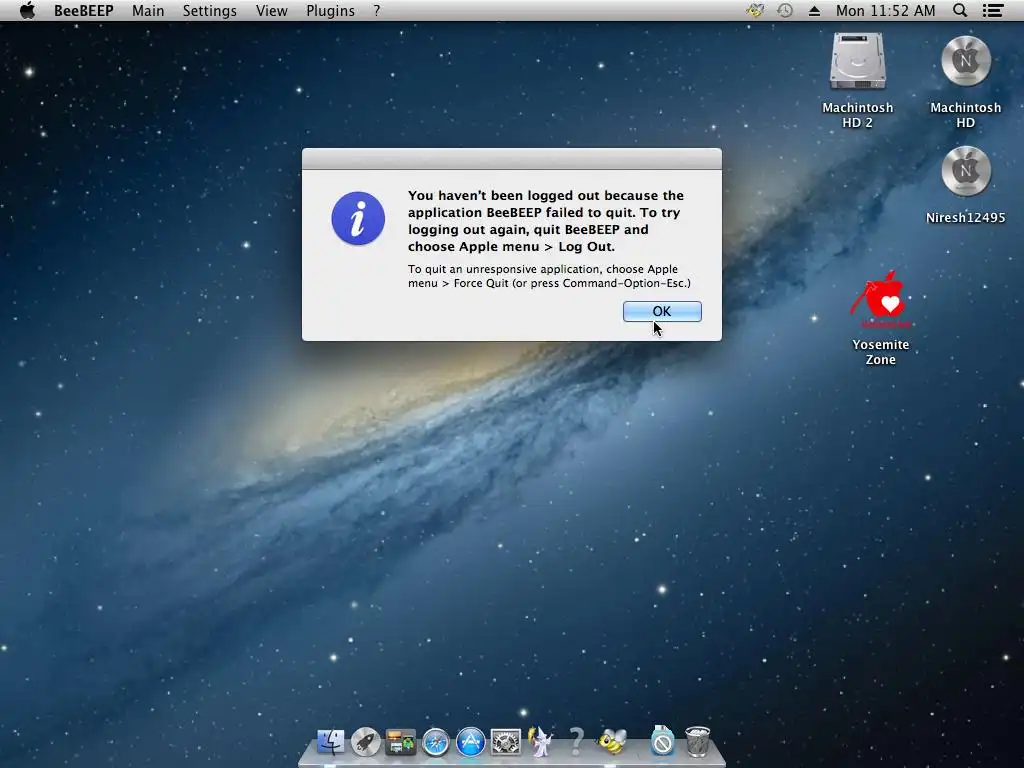Viewport: 1024px width, 768px height.
Task: Click the BeeBEEP bee status icon in menu bar
Action: click(756, 10)
